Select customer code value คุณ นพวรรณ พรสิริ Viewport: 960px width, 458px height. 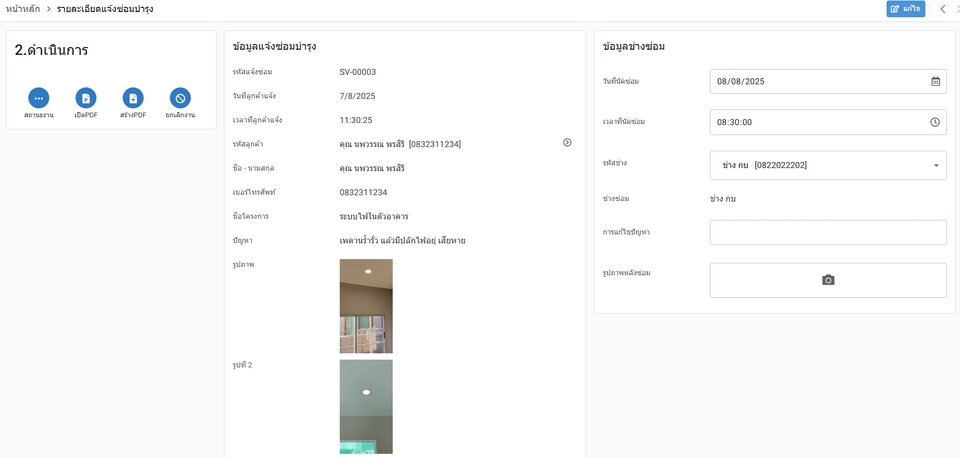[x=400, y=144]
